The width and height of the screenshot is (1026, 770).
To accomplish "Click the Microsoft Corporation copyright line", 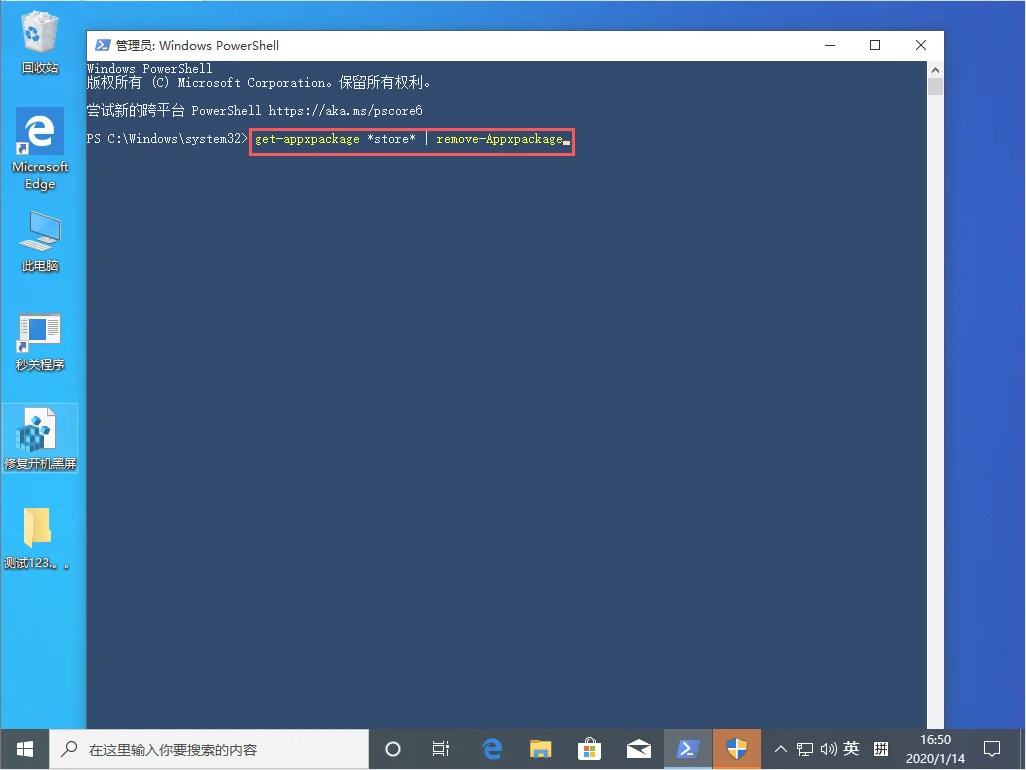I will coord(258,82).
